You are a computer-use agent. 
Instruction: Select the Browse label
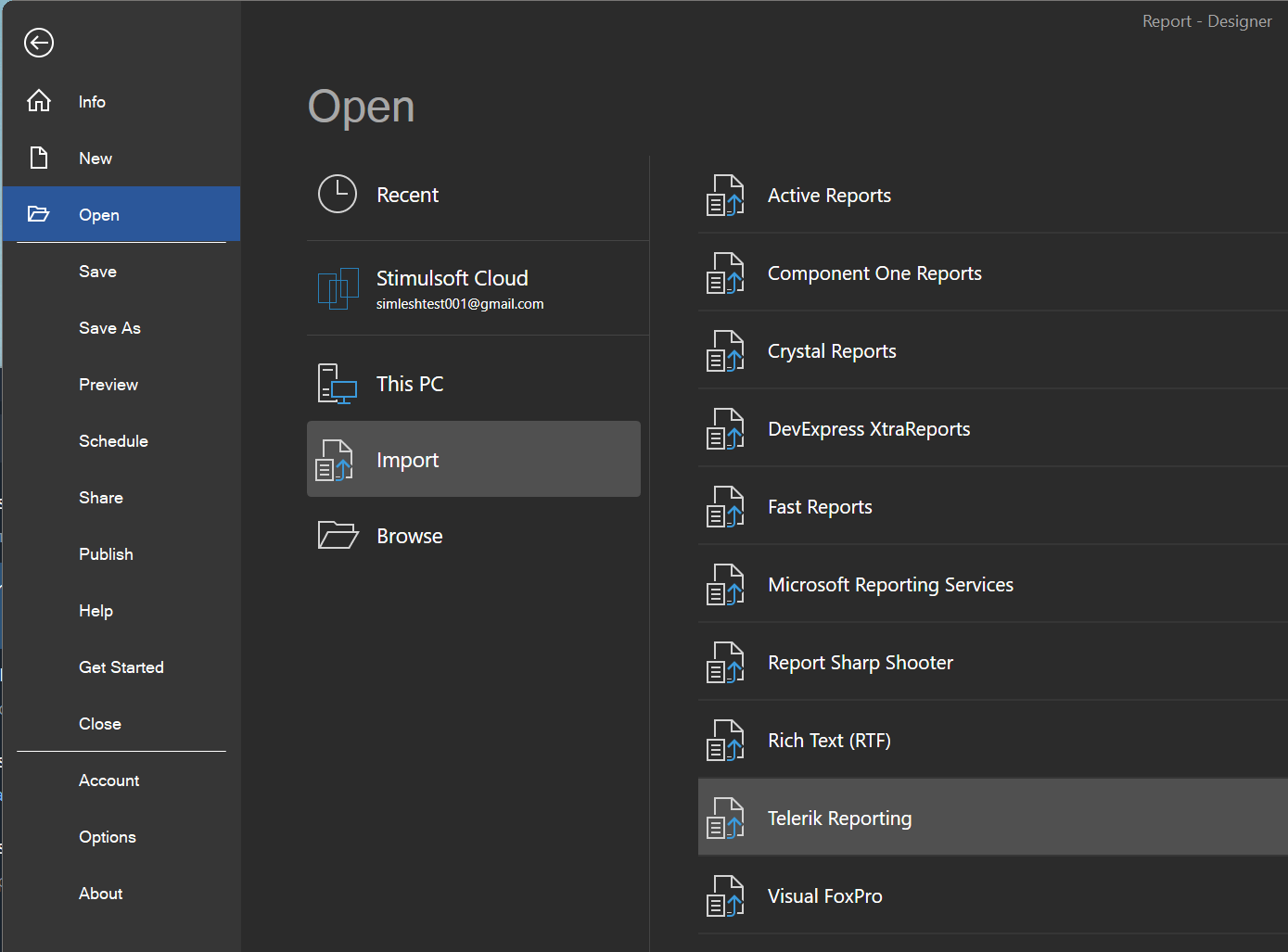(409, 536)
